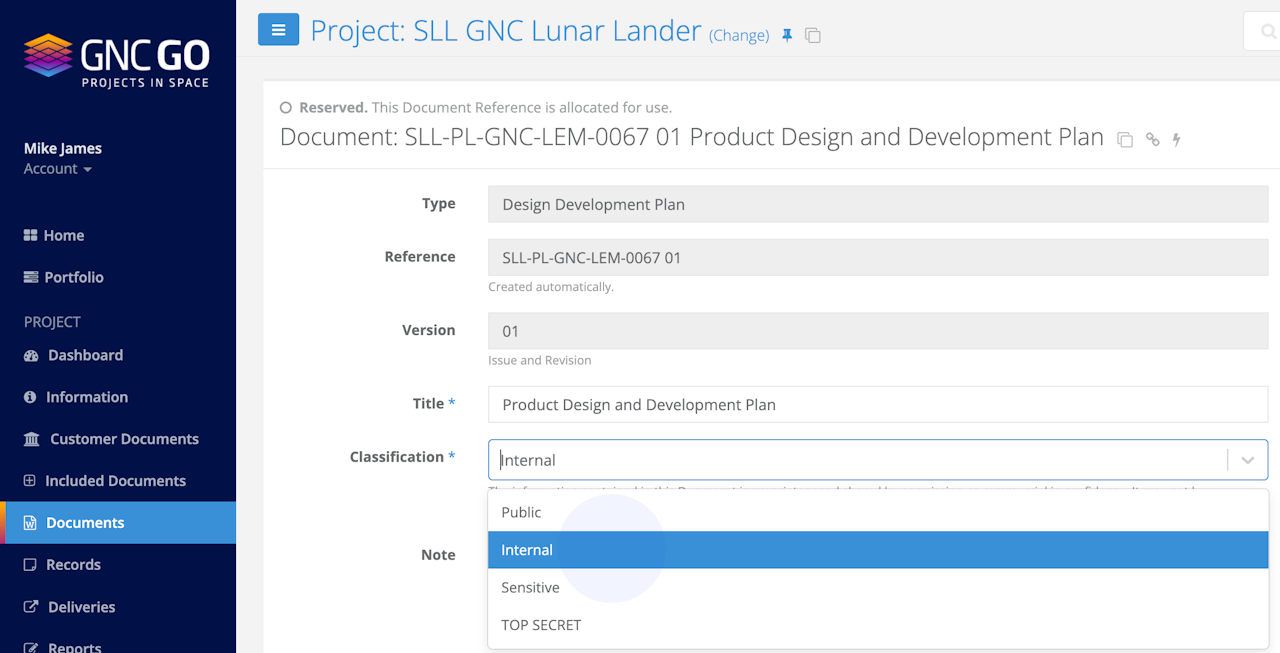1280x653 pixels.
Task: Toggle the hamburger sidebar menu button
Action: pos(278,30)
